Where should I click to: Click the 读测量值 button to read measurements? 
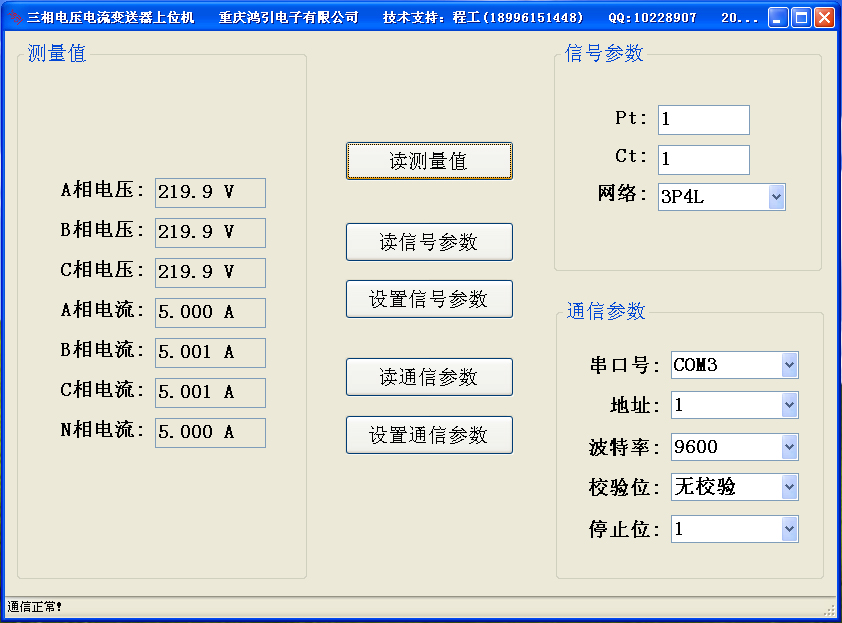point(428,160)
